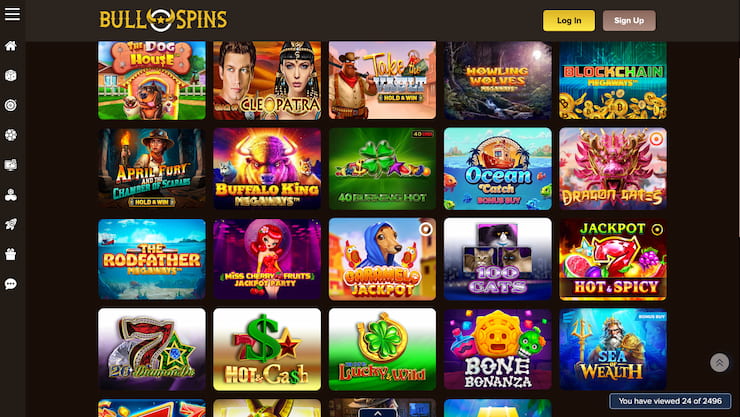Open the rocket crash games icon
This screenshot has width=740, height=417.
point(11,224)
